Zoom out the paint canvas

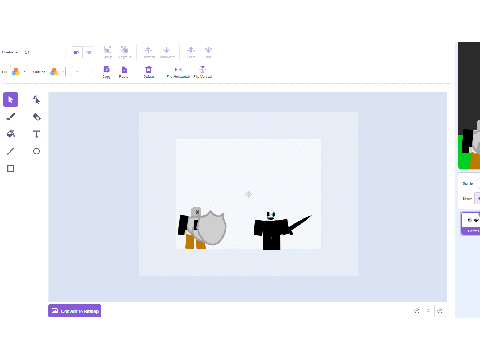(417, 311)
